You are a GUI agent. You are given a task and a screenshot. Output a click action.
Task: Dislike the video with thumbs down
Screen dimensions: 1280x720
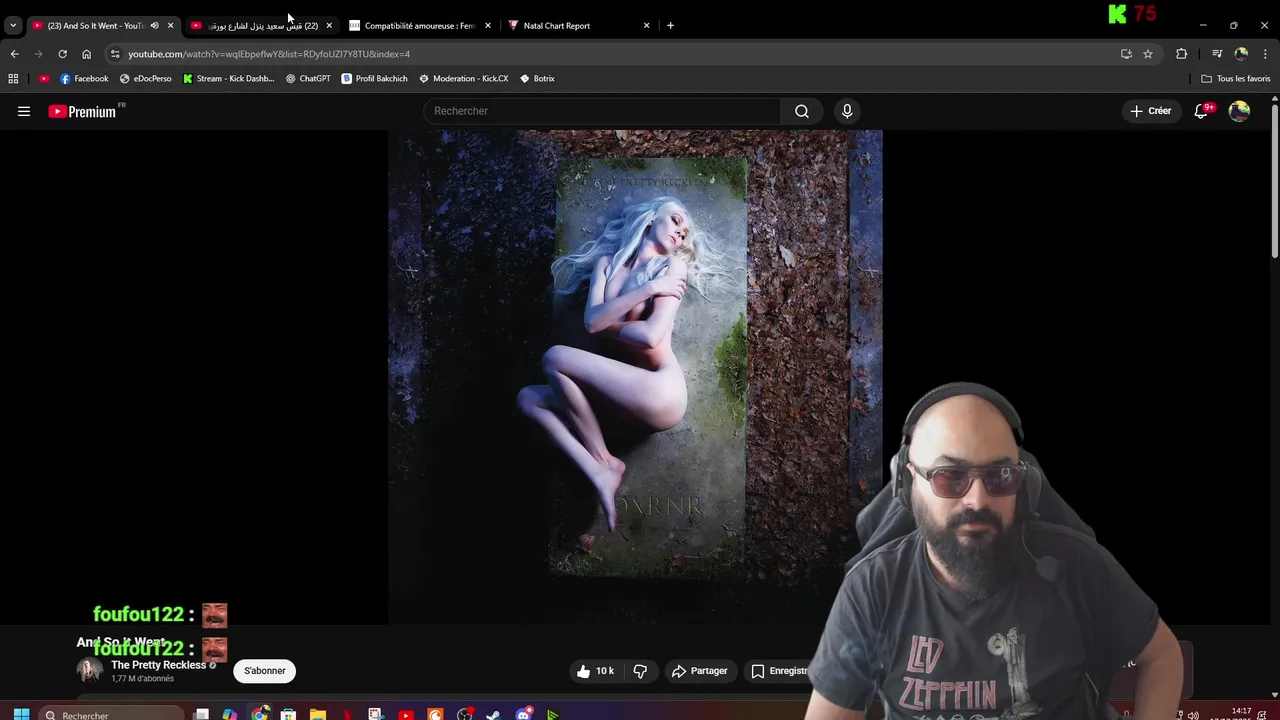tap(640, 671)
